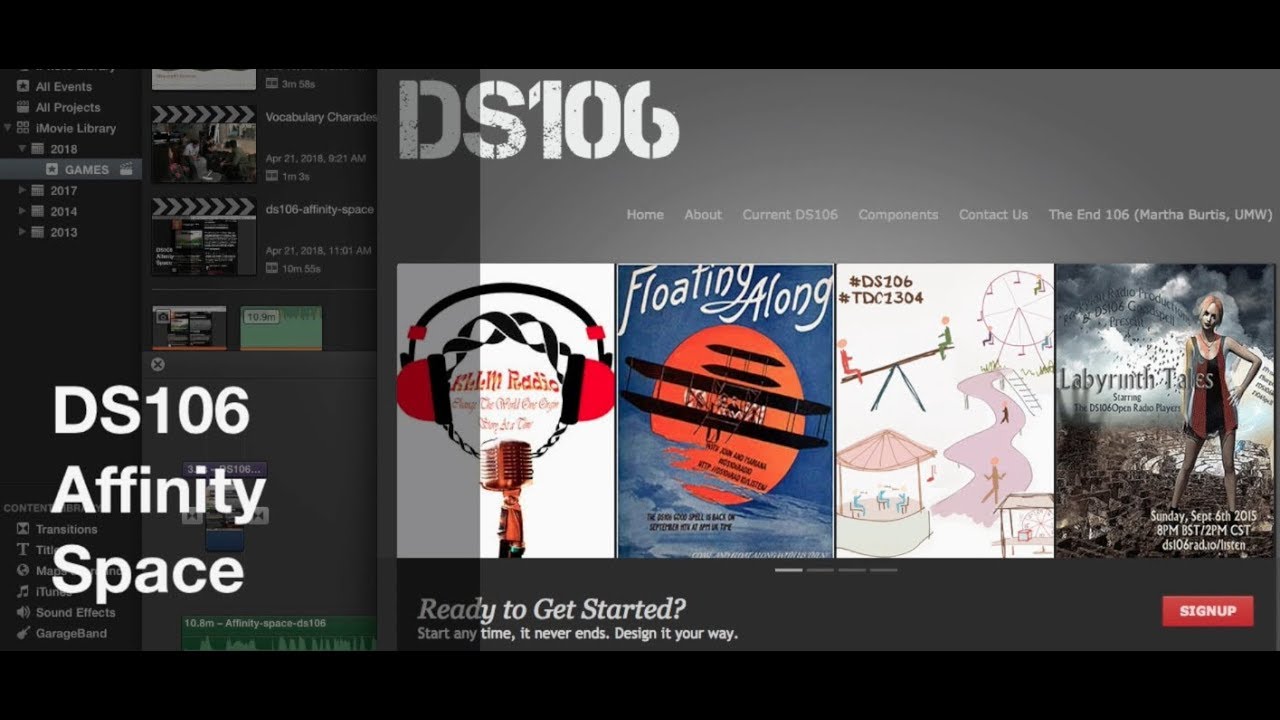Image resolution: width=1280 pixels, height=720 pixels.
Task: Click the red SIGNUP button
Action: click(x=1207, y=611)
